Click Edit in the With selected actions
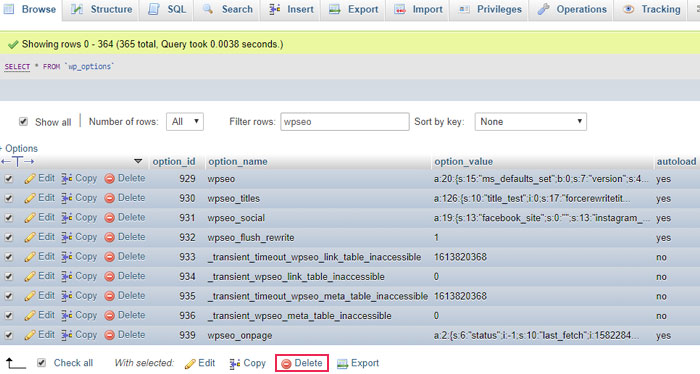Viewport: 700px width, 374px height. 200,363
